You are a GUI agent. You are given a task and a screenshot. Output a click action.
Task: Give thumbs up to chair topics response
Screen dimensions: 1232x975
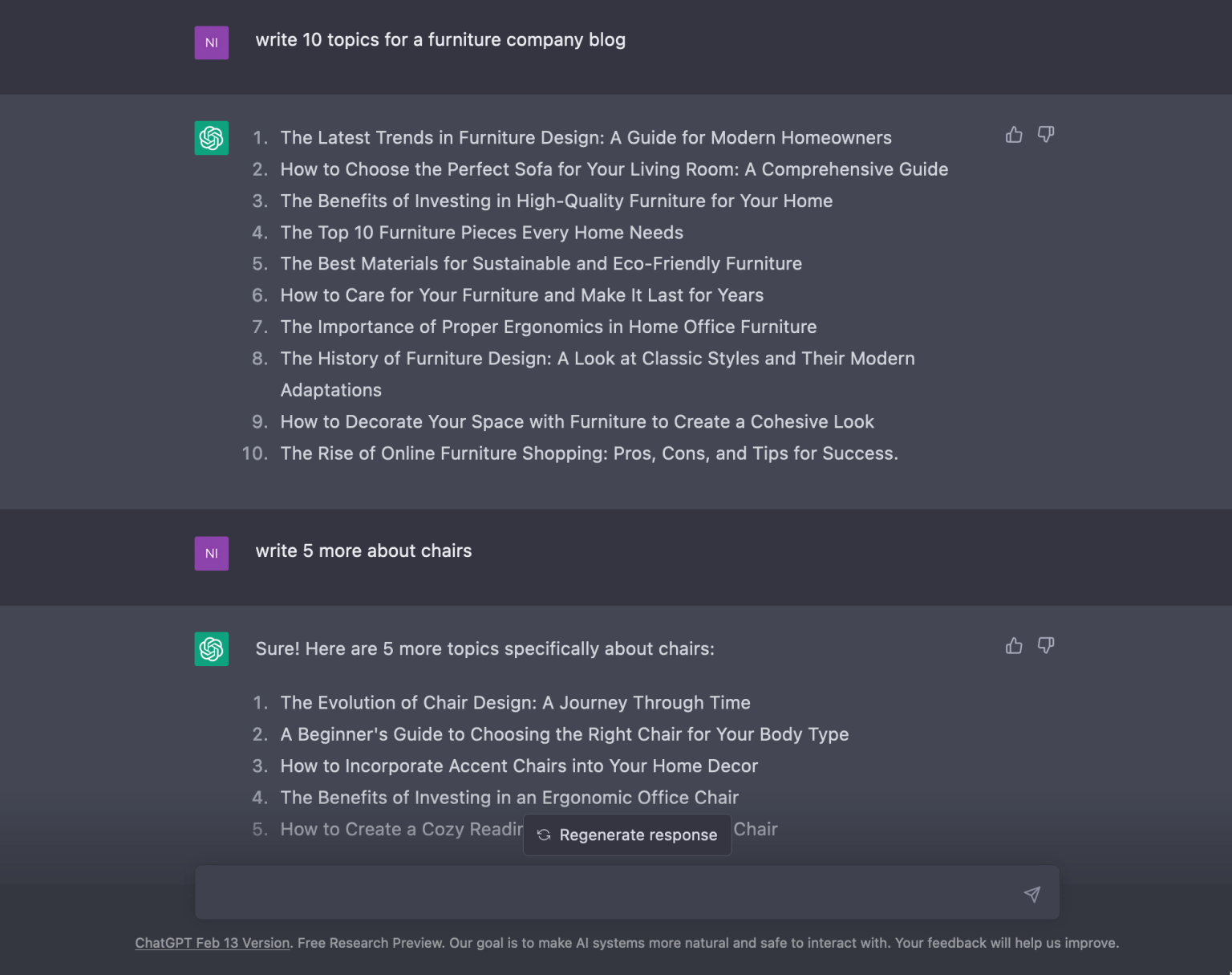1014,646
